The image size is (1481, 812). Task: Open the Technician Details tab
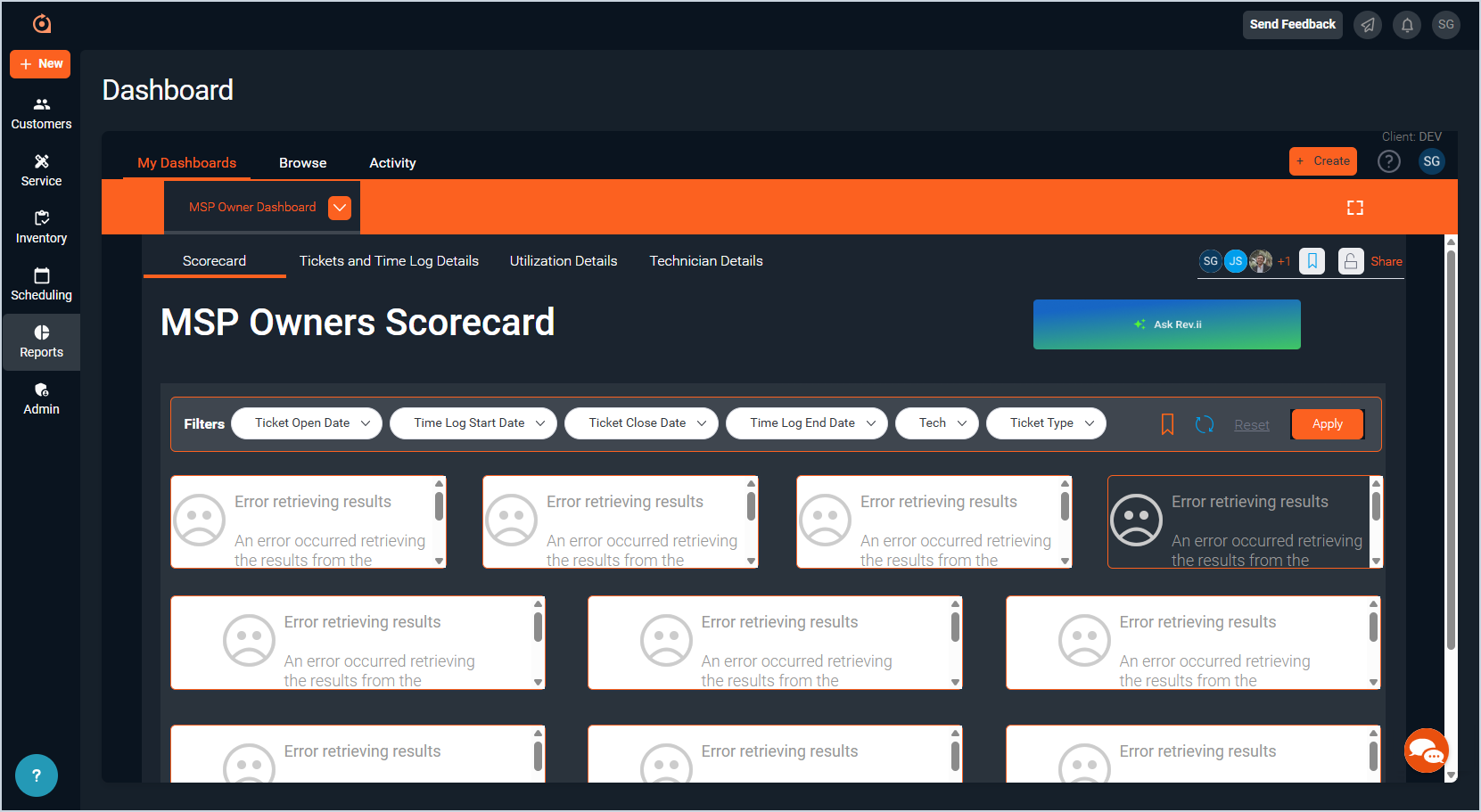click(706, 261)
